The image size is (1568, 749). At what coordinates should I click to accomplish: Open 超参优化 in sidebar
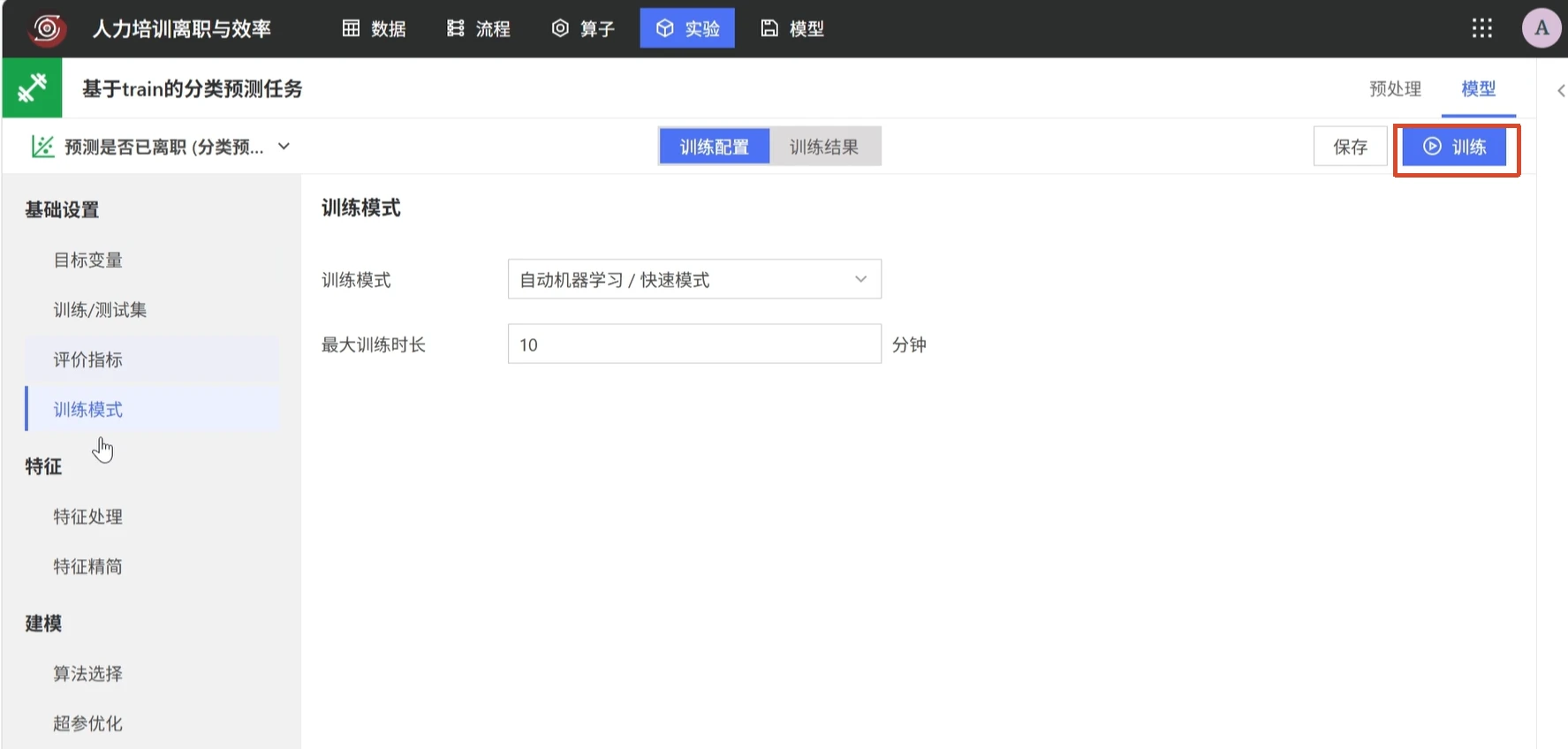152,723
